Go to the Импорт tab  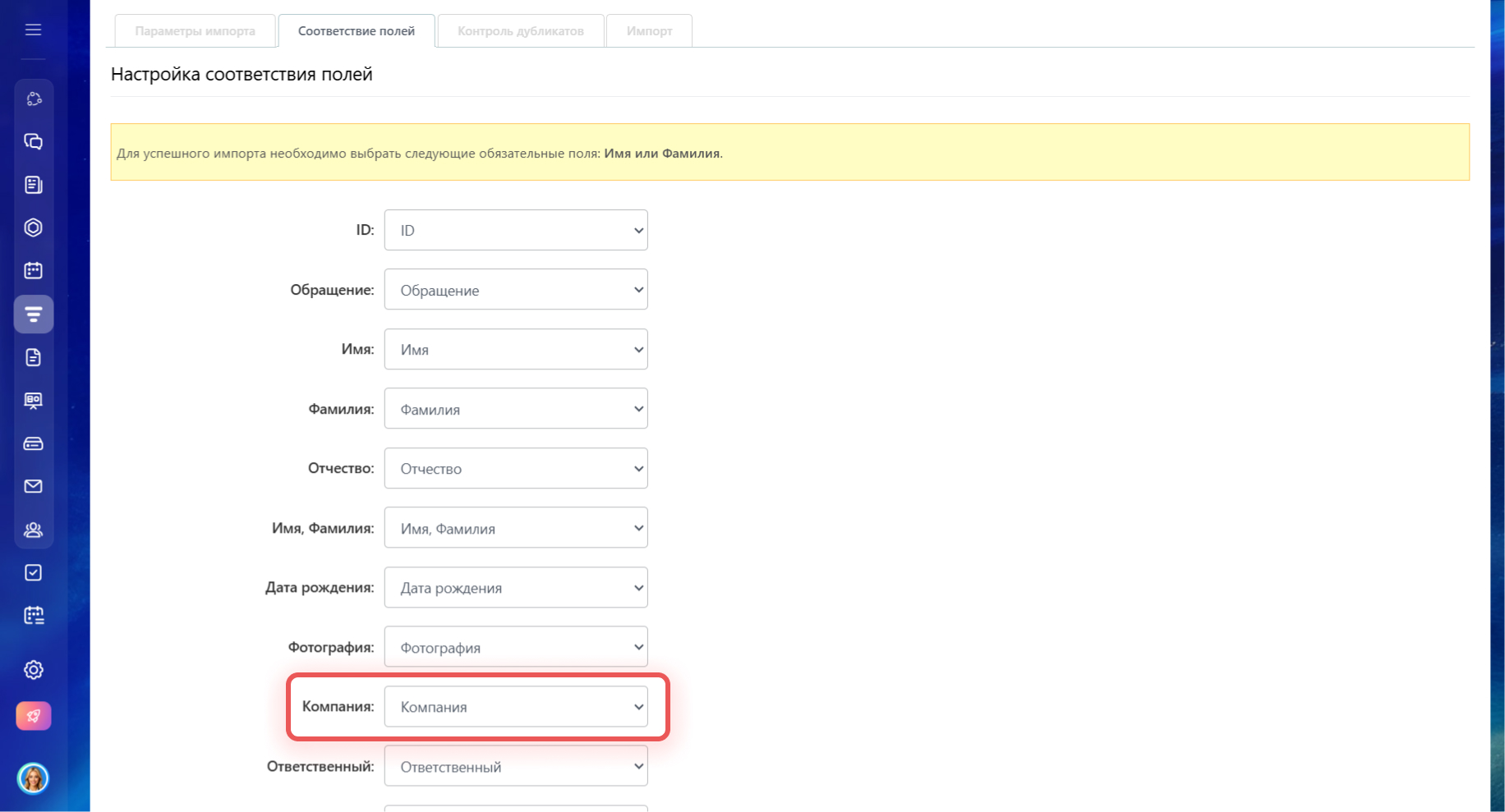pos(649,31)
